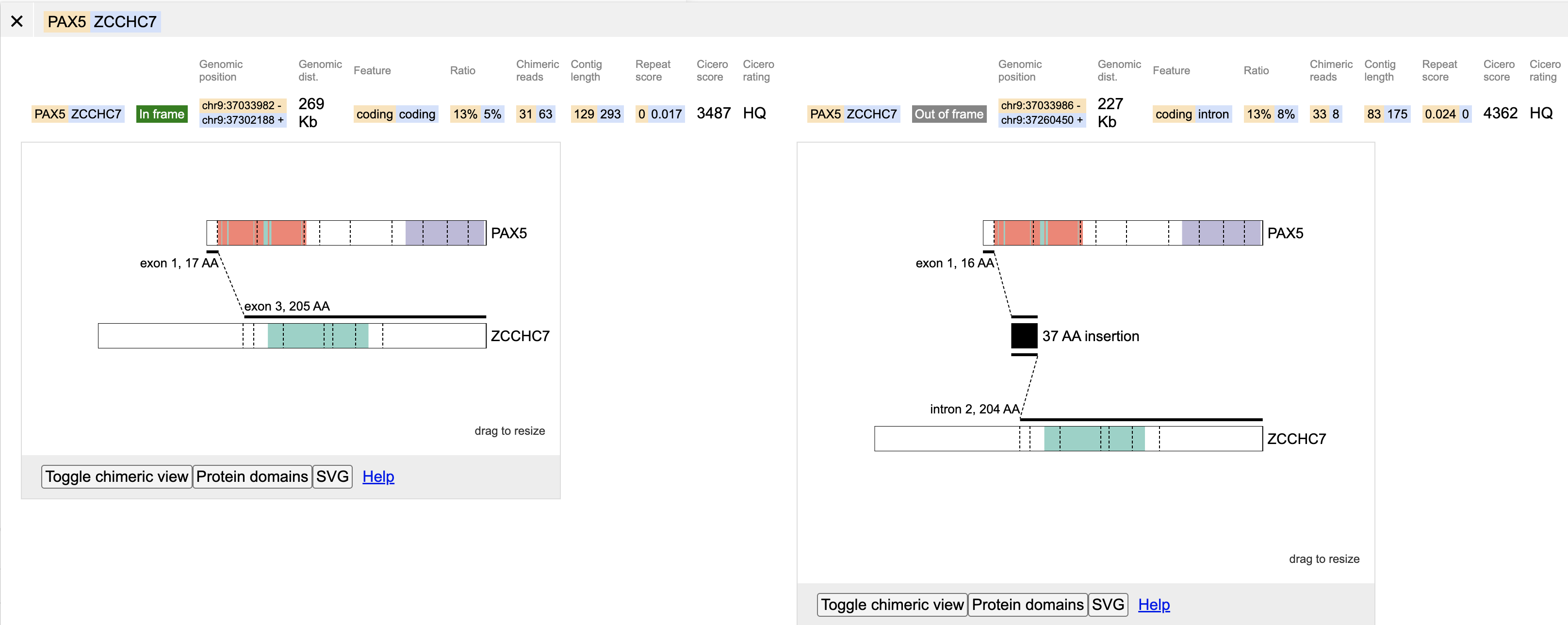Export SVG from the right panel
1568x625 pixels.
1108,604
